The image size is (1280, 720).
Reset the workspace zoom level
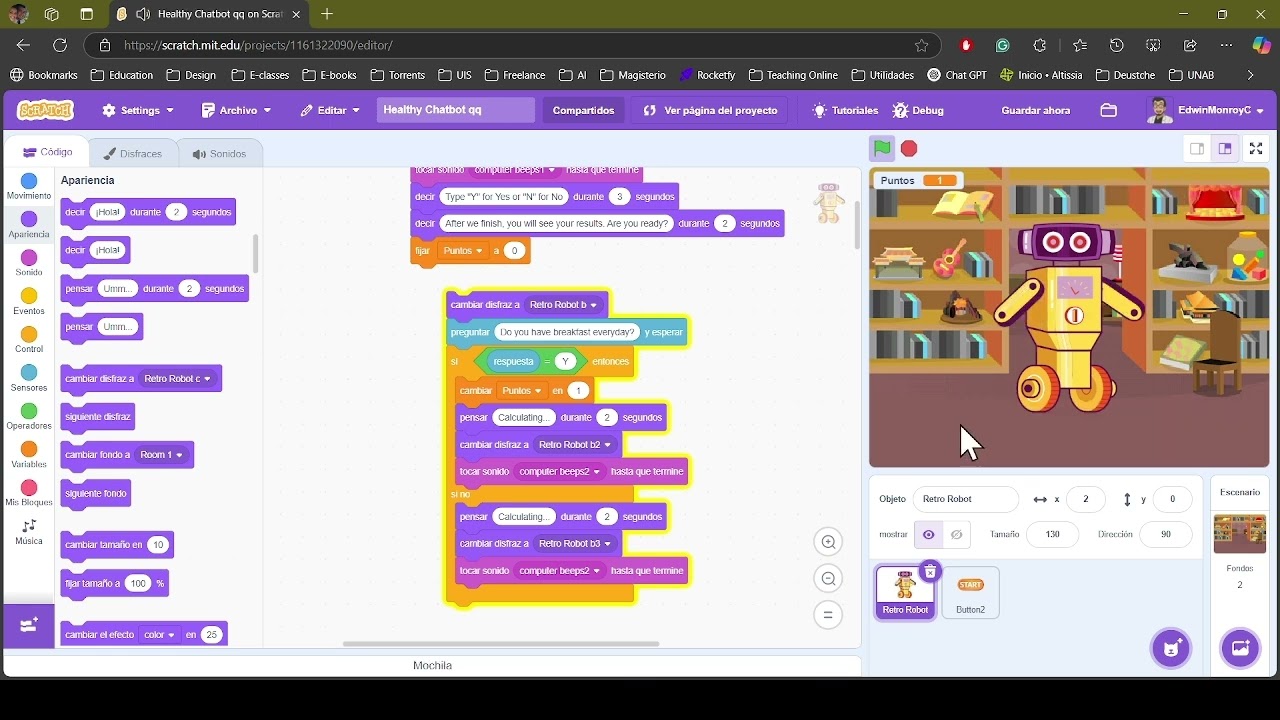(x=828, y=614)
